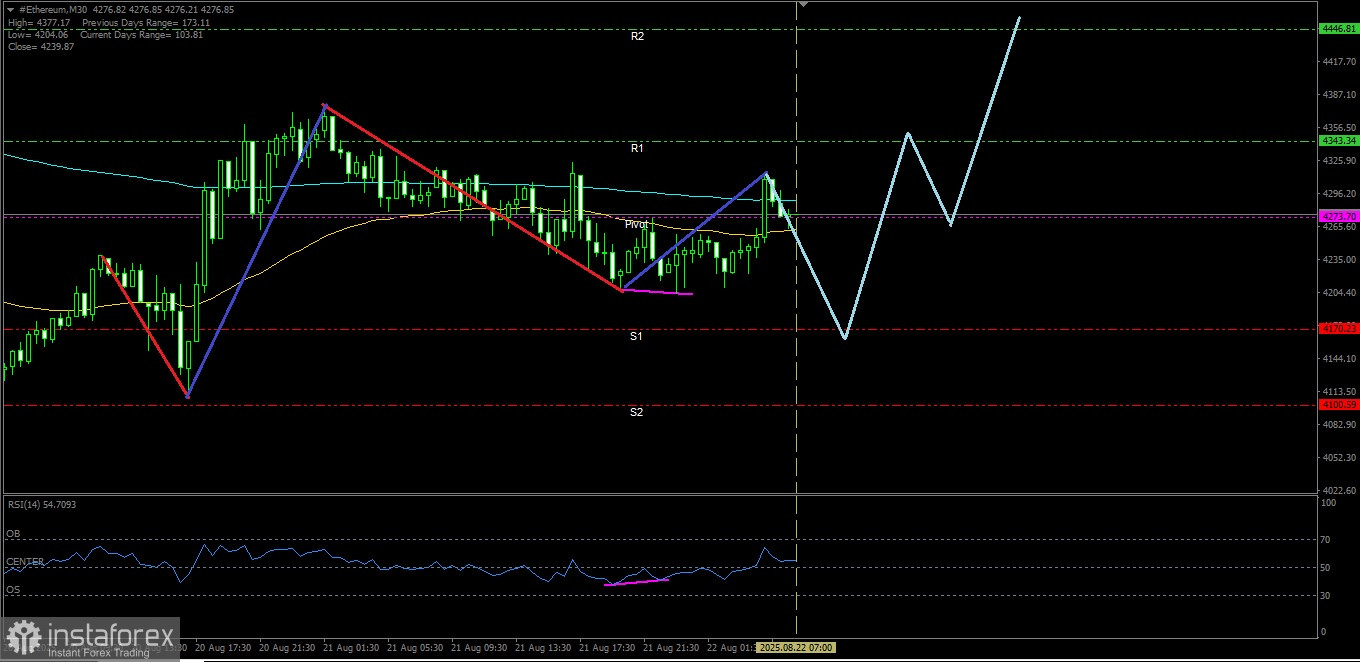1360x662 pixels.
Task: Click the CENTER level label in RSI pane
Action: (x=24, y=562)
